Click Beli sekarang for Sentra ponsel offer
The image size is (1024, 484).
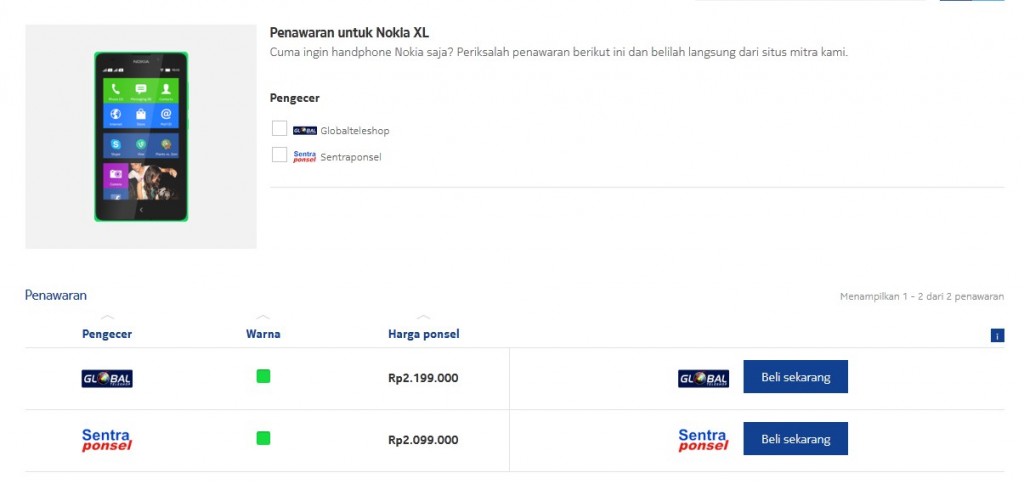coord(795,439)
